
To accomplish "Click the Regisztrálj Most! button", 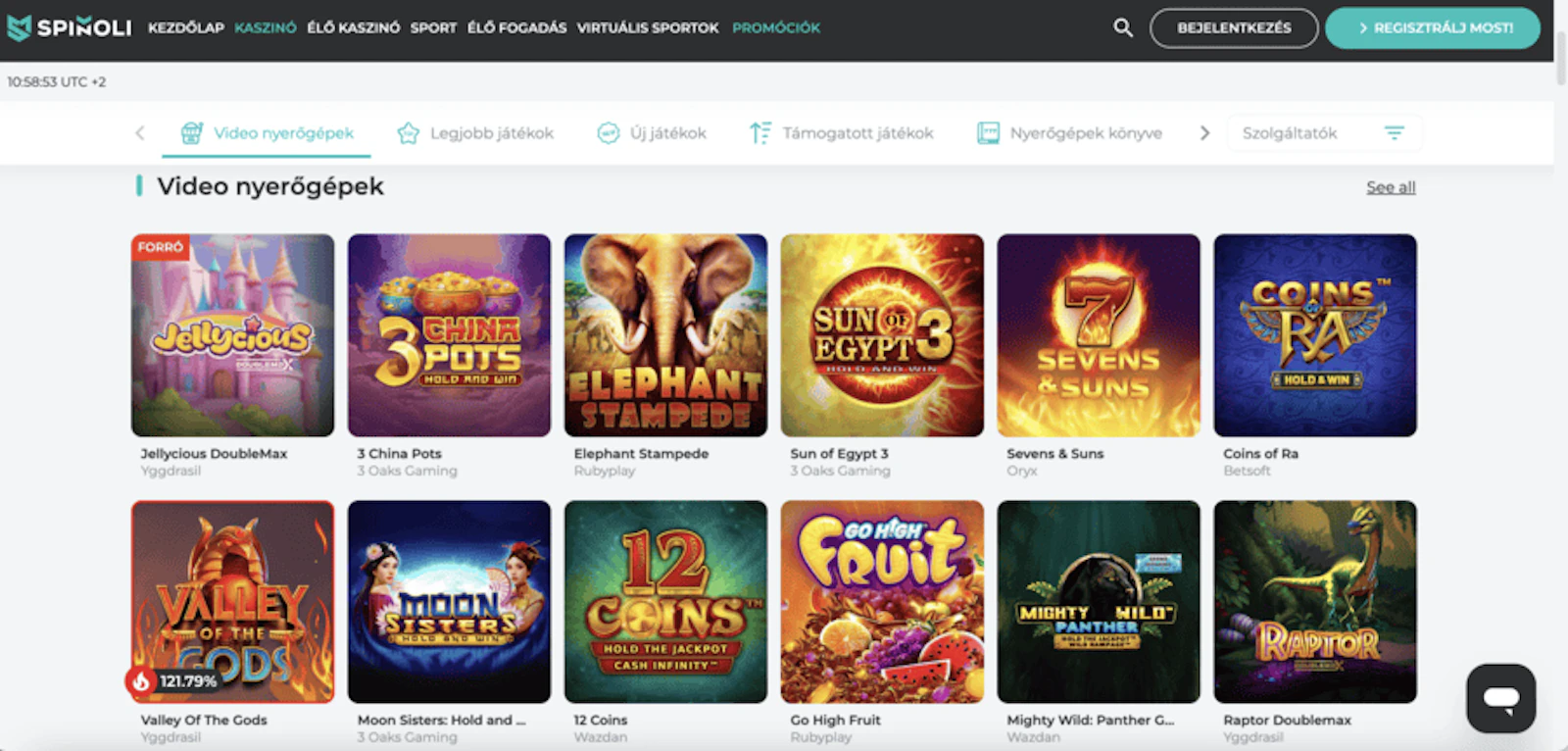I will 1432,27.
